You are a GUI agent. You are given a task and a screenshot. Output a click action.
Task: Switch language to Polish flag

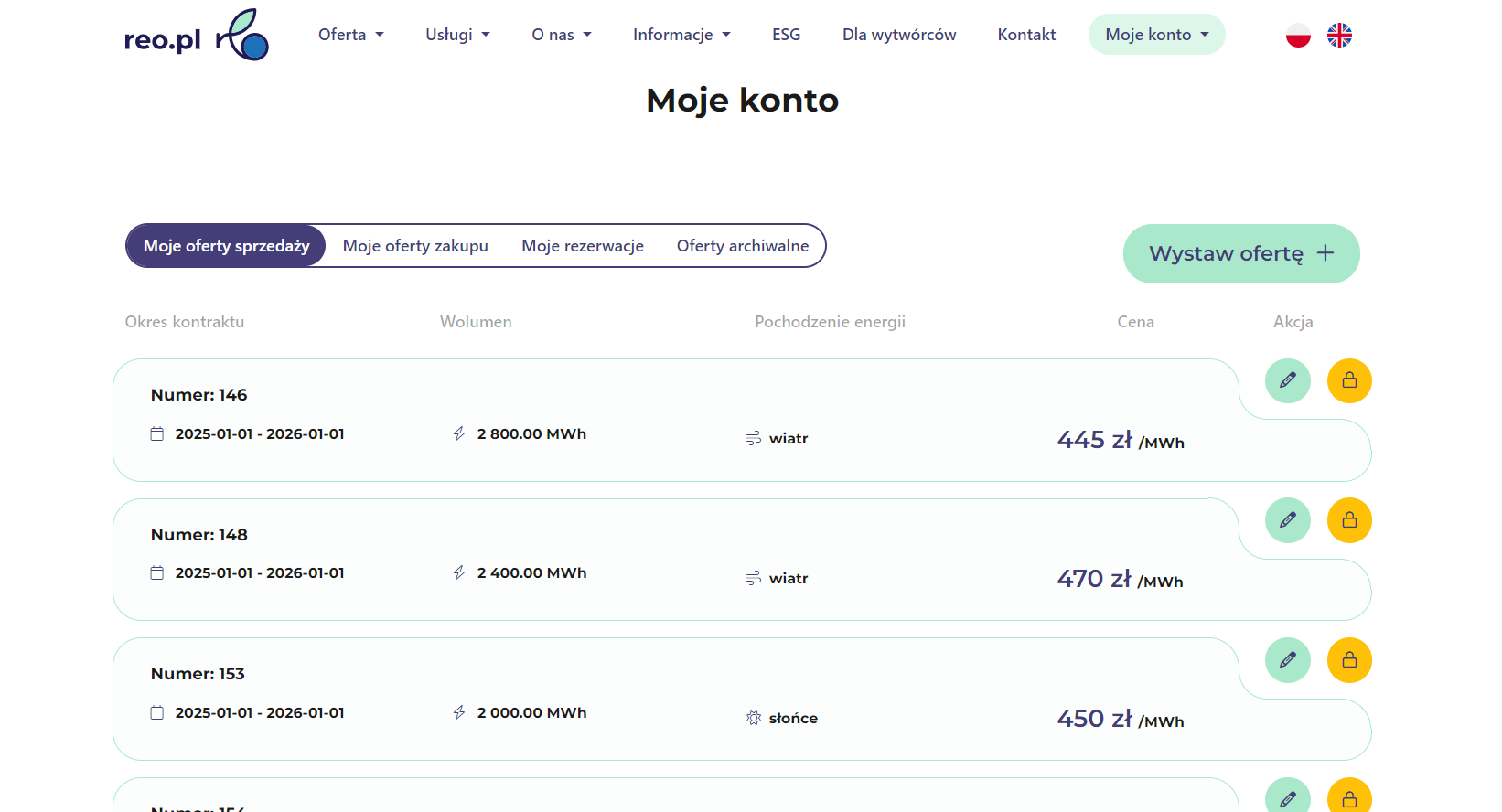1298,36
